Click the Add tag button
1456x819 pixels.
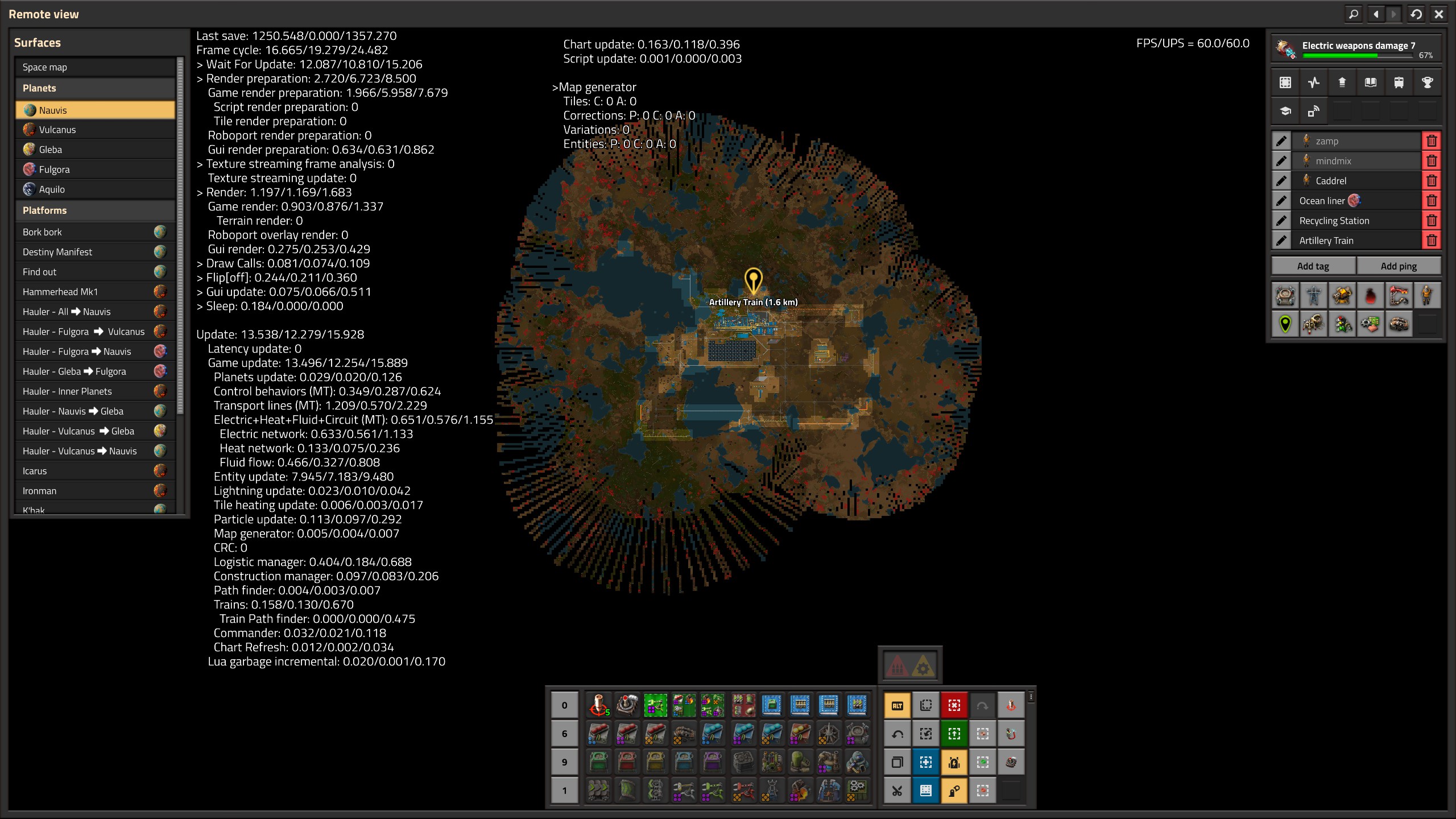pyautogui.click(x=1313, y=266)
